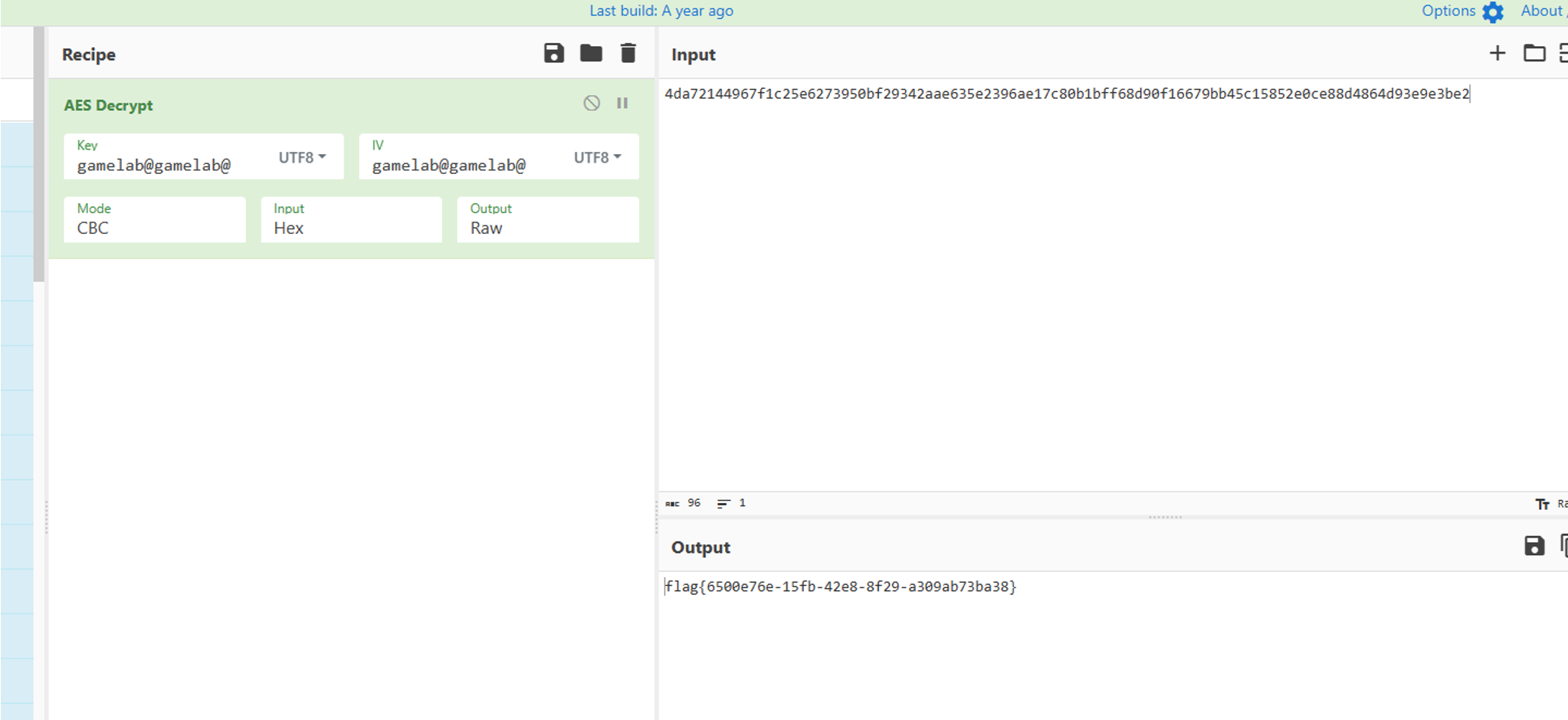Open the Mode CBC dropdown
Screen dimensions: 1568x720
(155, 219)
